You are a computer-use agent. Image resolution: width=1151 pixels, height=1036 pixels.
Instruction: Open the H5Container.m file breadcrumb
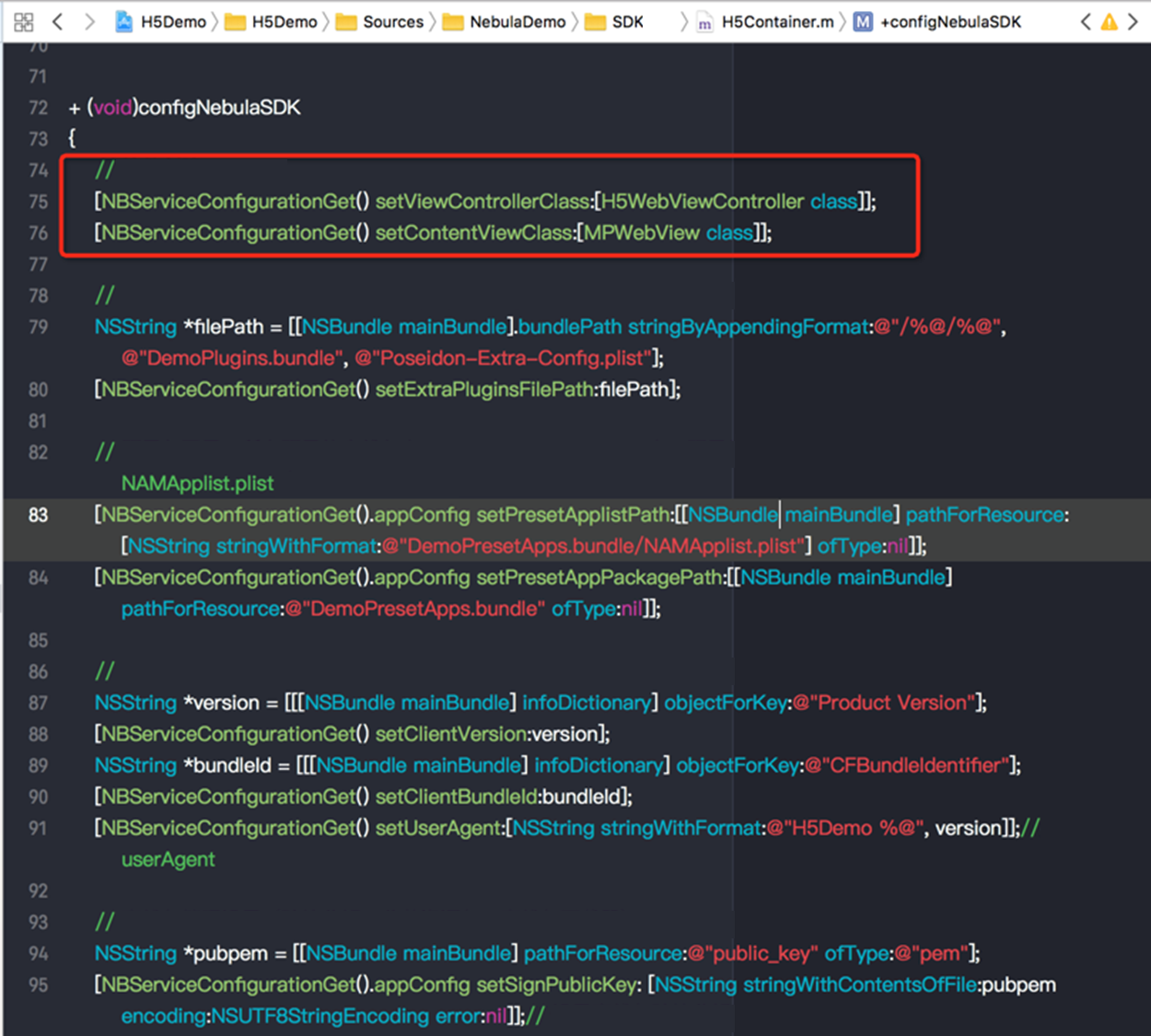[765, 21]
